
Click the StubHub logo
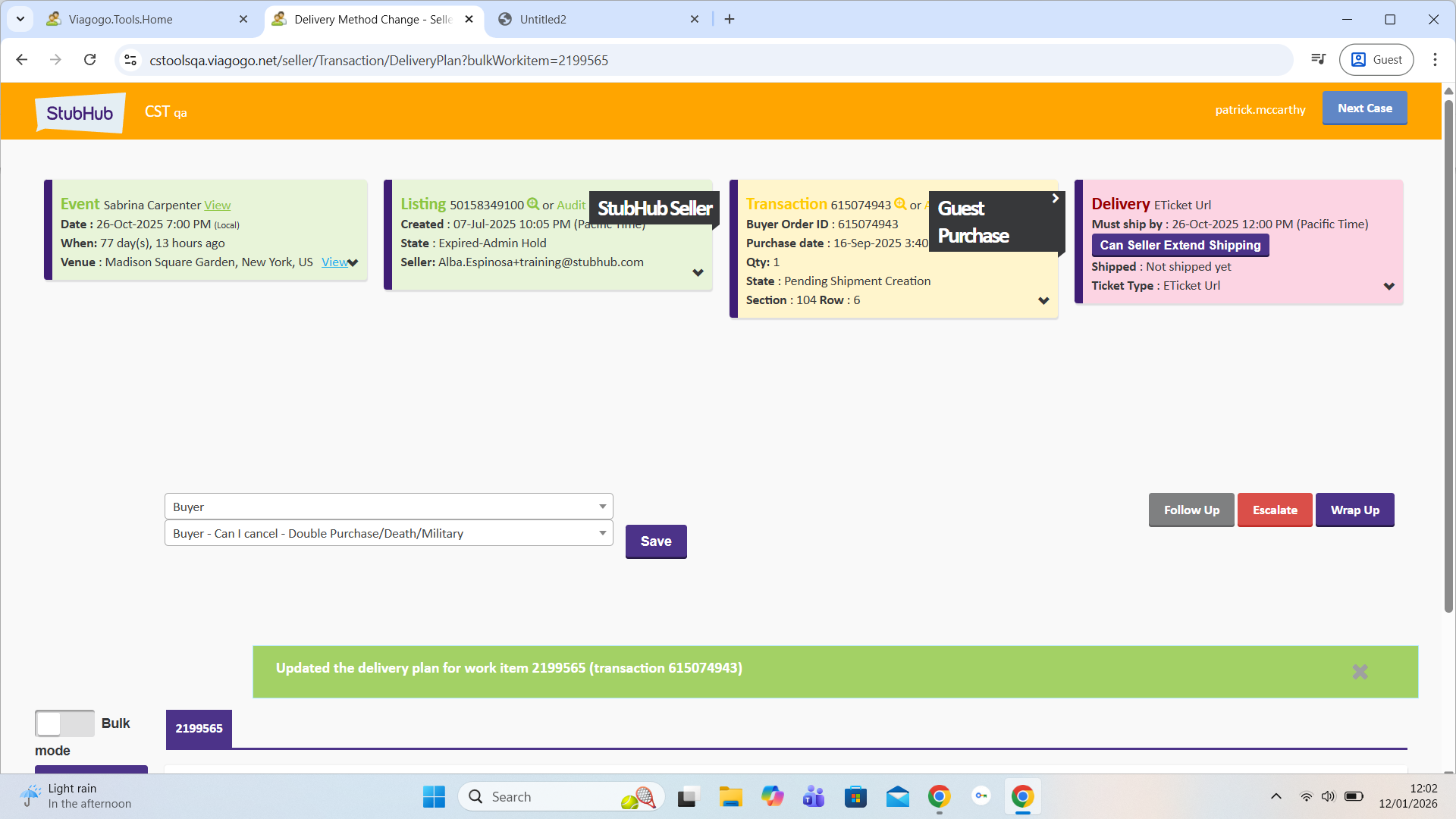pyautogui.click(x=80, y=112)
